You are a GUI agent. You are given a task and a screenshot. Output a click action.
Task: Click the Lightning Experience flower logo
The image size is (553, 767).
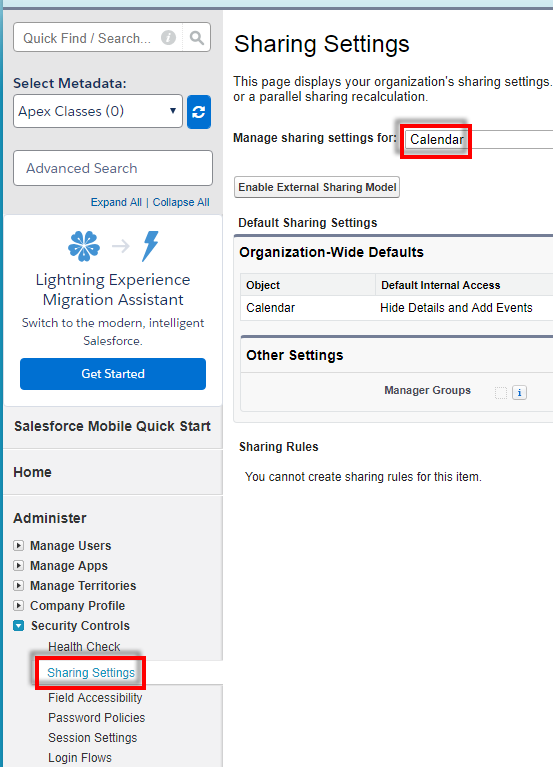84,245
